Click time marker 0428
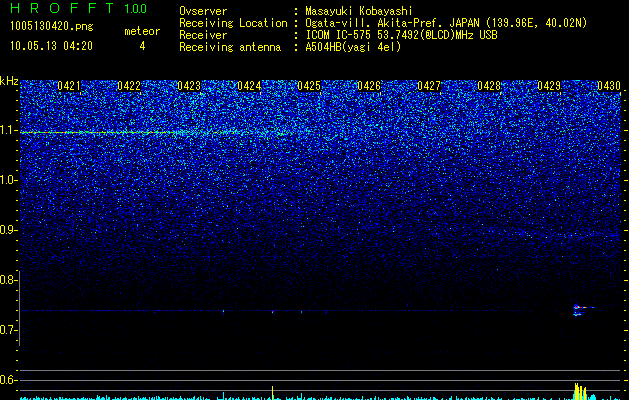Screen dimensions: 629x400 coord(489,86)
